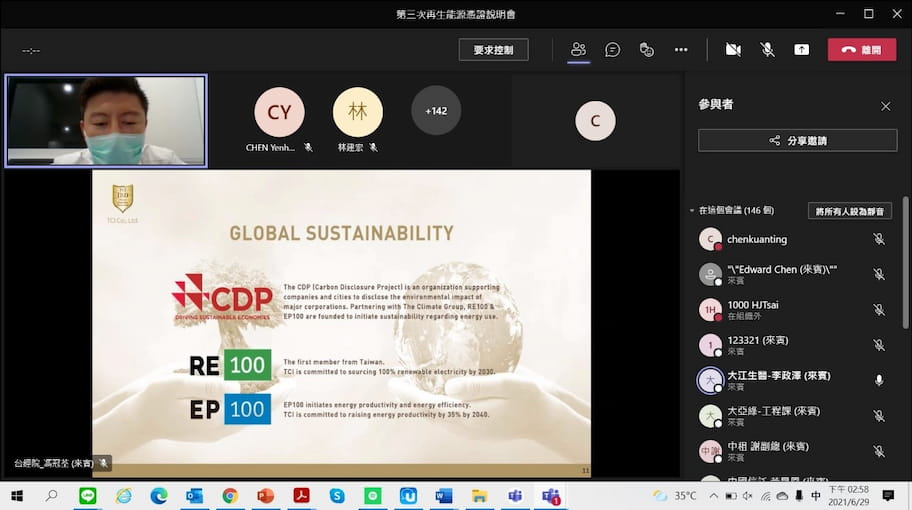Click the speaker's video thumbnail
Image resolution: width=912 pixels, height=510 pixels.
(x=106, y=120)
